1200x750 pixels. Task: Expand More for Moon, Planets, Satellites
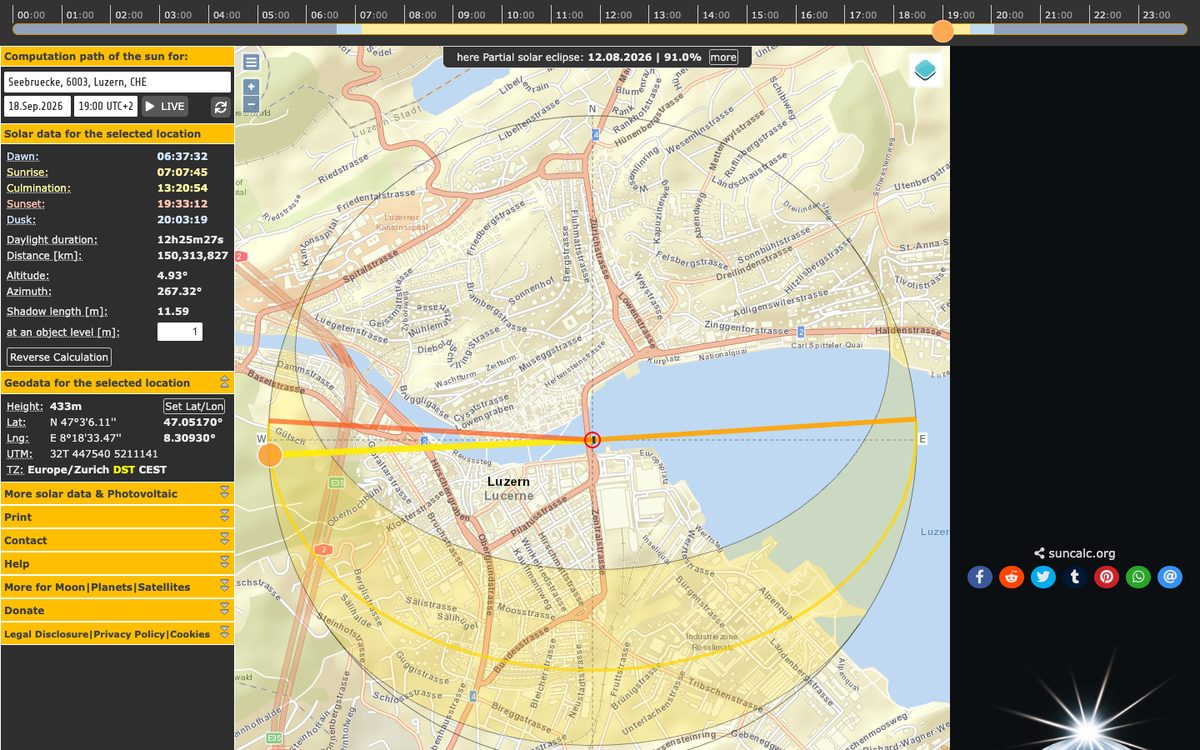pyautogui.click(x=117, y=587)
